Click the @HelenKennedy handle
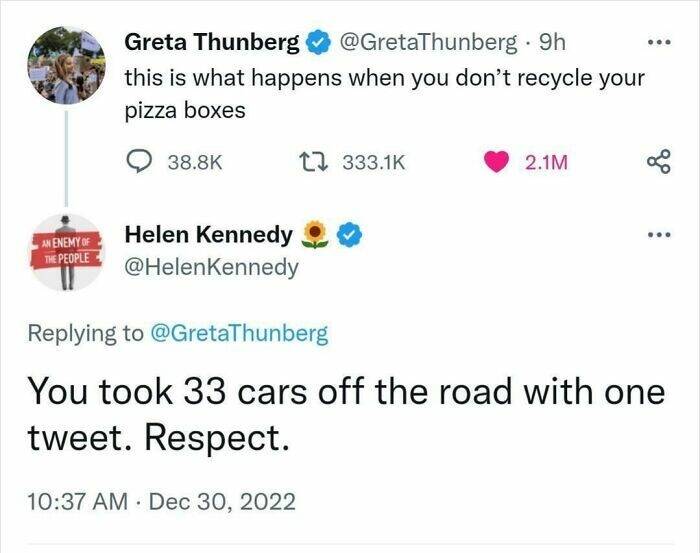The width and height of the screenshot is (700, 553). point(211,266)
